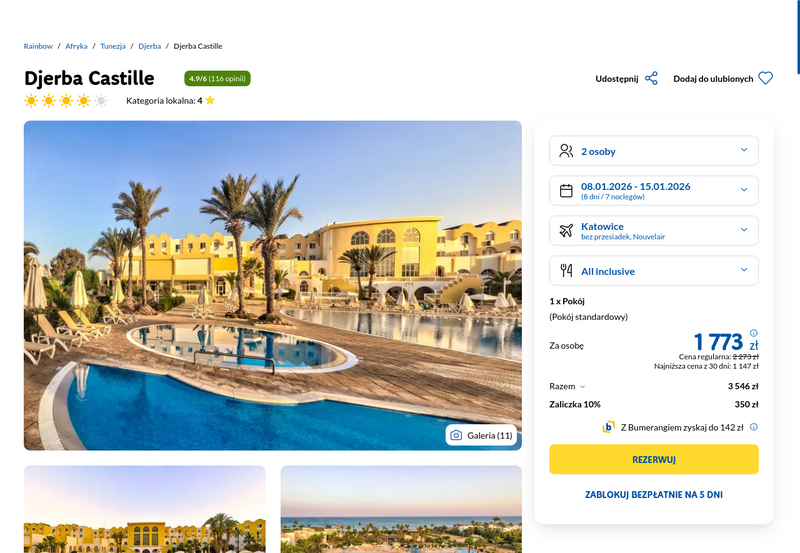800x553 pixels.
Task: Click the Bumerang logo icon
Action: (x=608, y=427)
